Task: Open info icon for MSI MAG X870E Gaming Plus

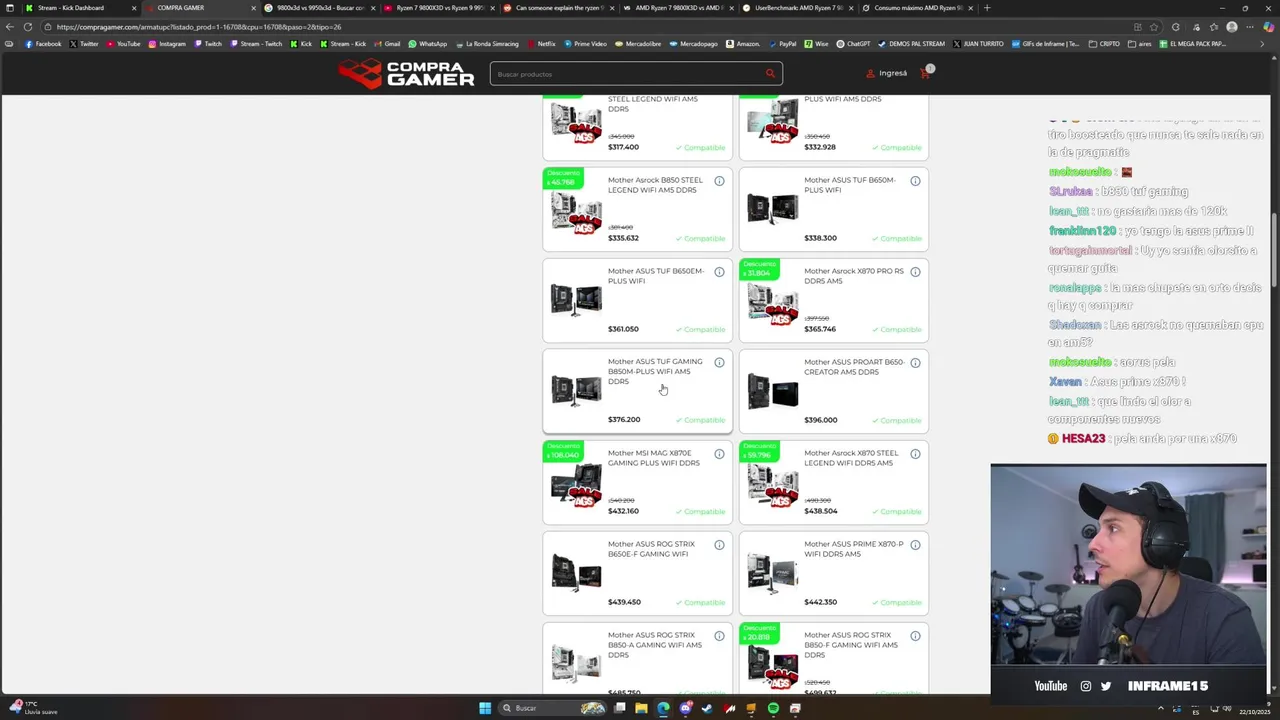Action: click(719, 454)
